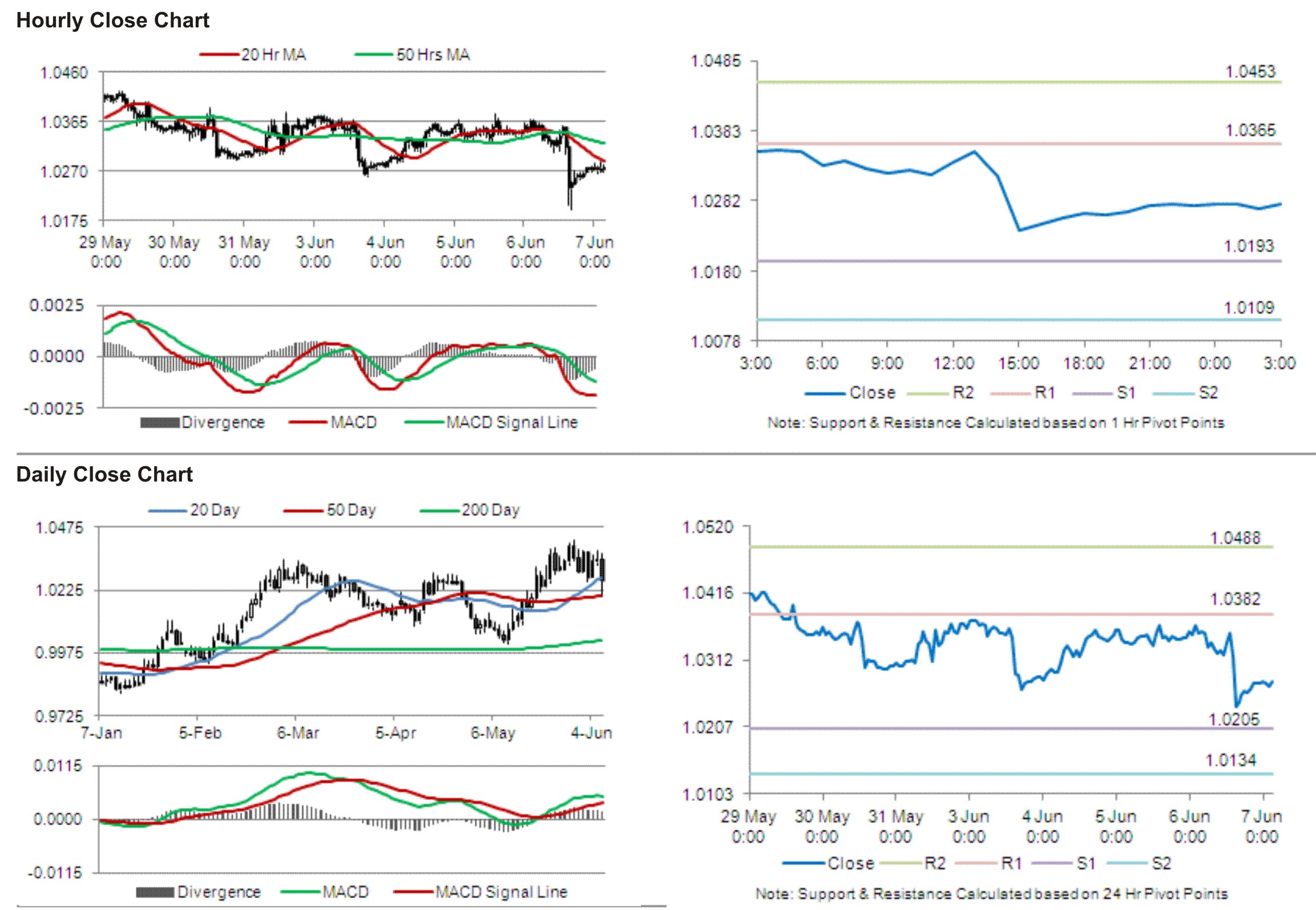The image size is (1316, 910).
Task: Click daily pivot R1 value 1.0382
Action: click(1235, 599)
